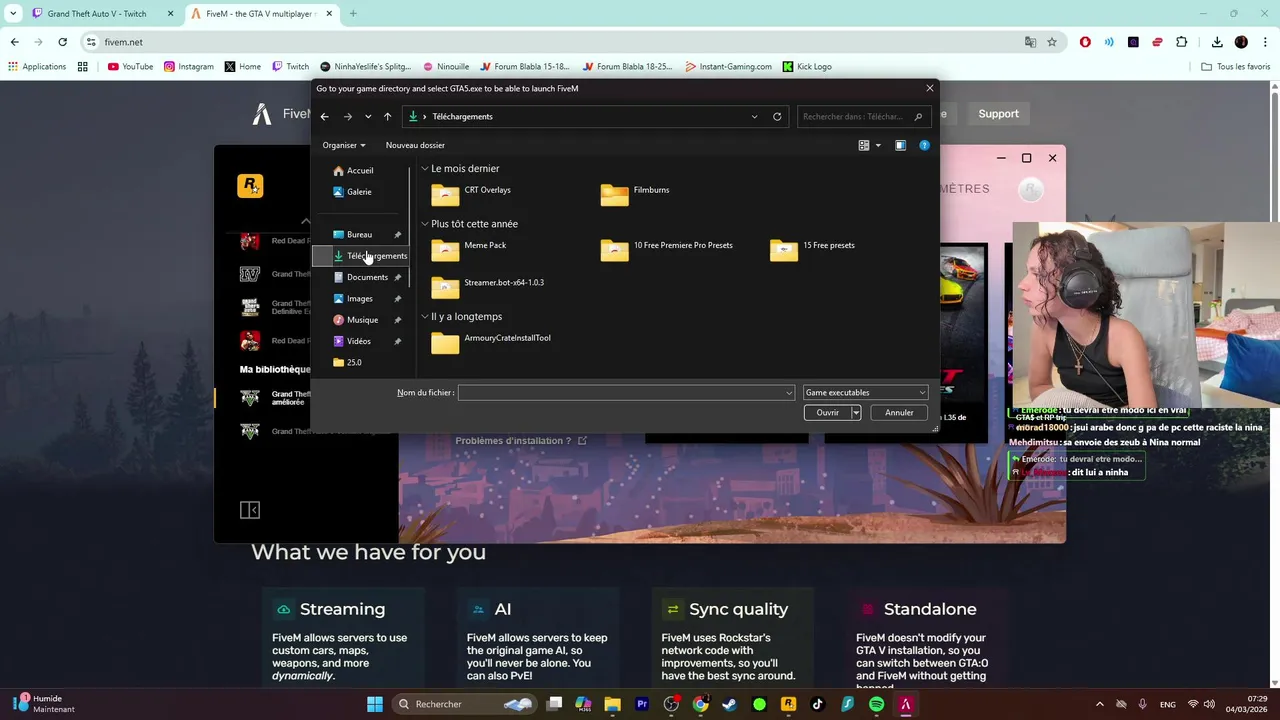Select the 25.0 folder in the sidebar
This screenshot has height=720, width=1280.
click(354, 363)
